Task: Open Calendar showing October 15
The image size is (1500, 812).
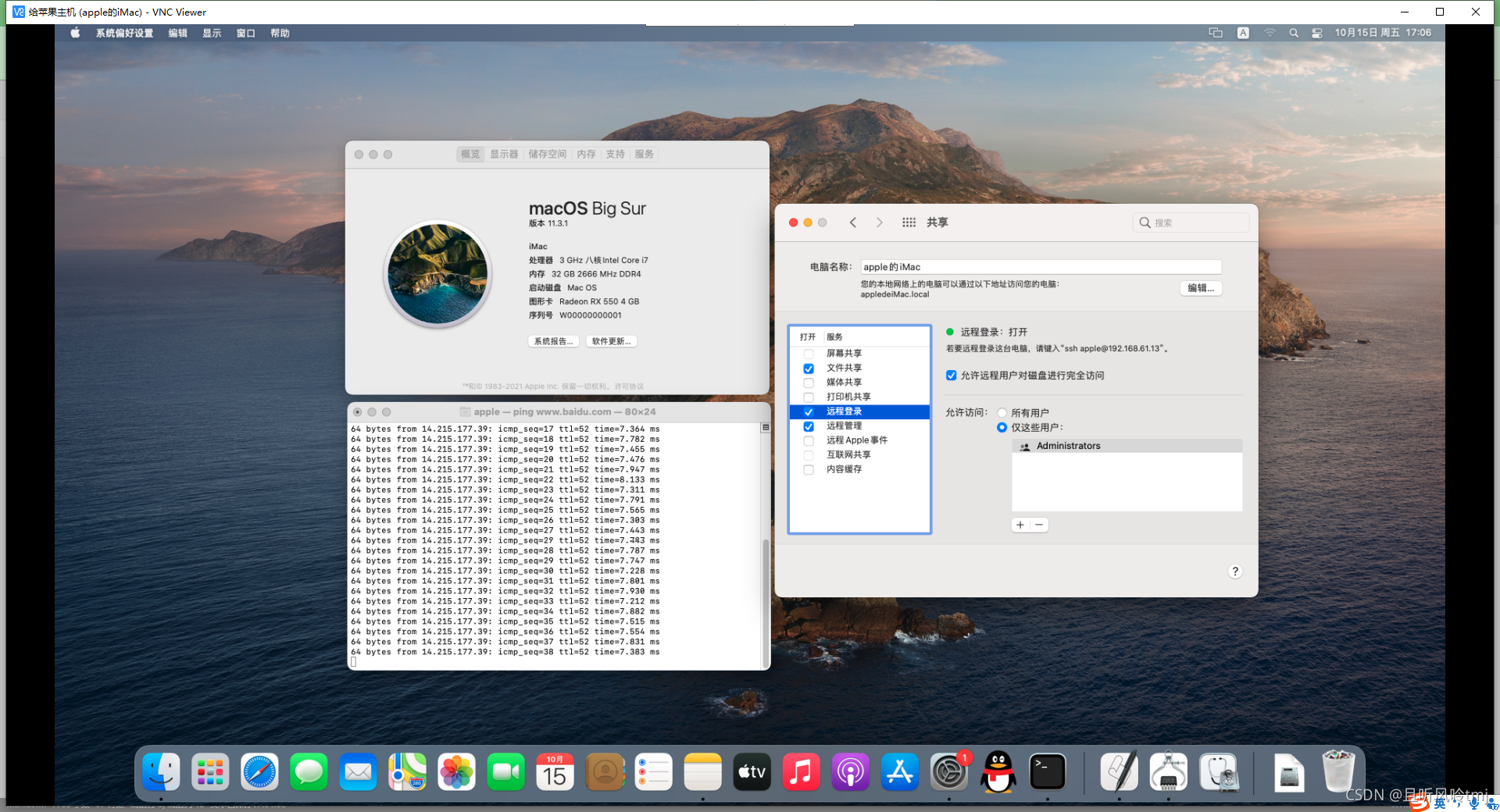Action: pyautogui.click(x=555, y=772)
